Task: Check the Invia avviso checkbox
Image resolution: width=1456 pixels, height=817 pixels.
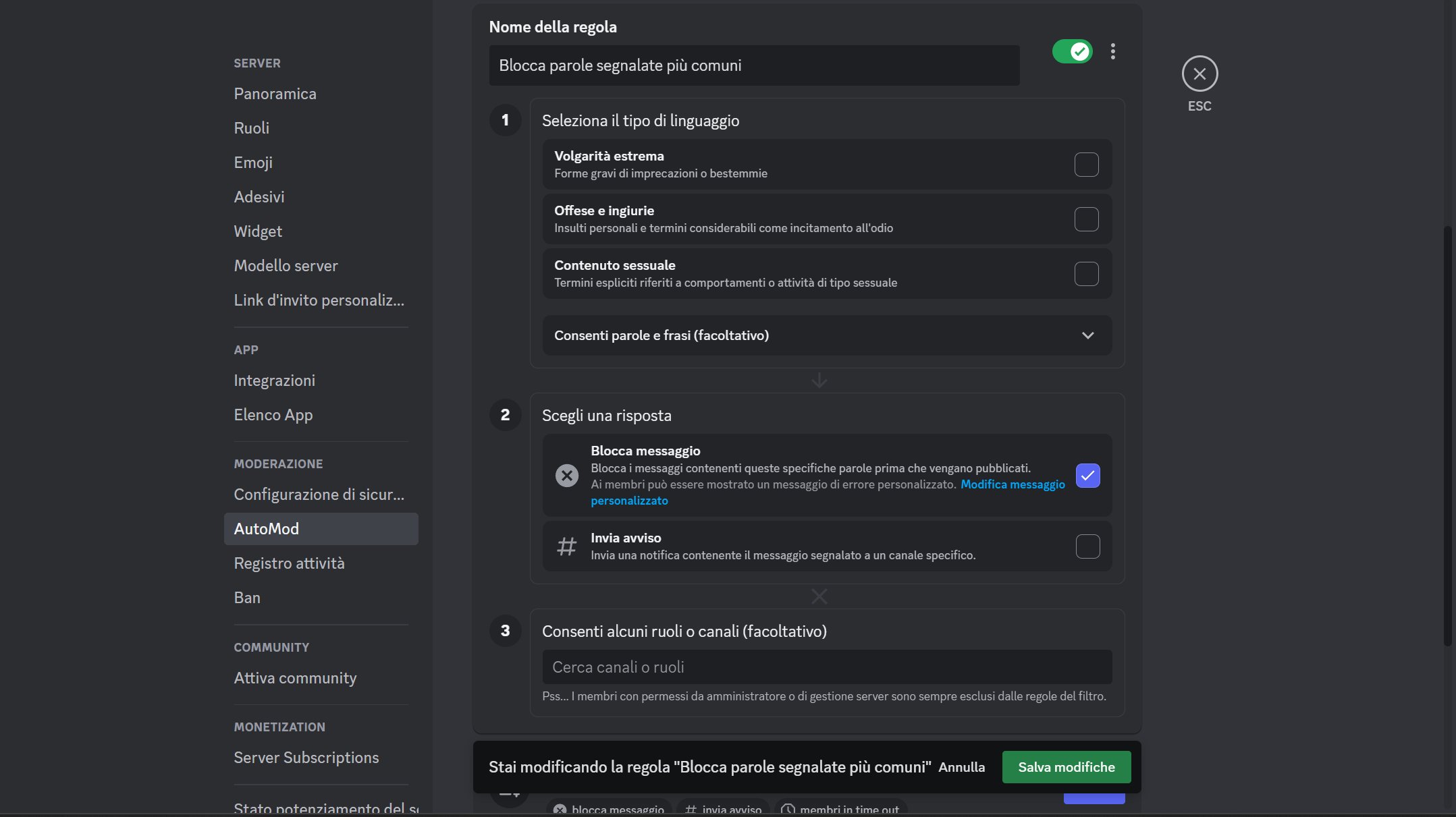Action: (x=1087, y=546)
